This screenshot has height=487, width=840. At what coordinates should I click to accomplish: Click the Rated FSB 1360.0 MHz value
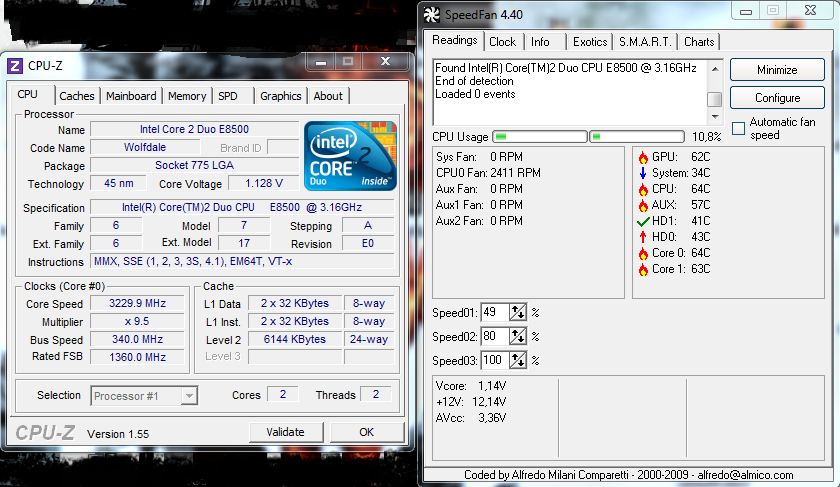tap(137, 357)
